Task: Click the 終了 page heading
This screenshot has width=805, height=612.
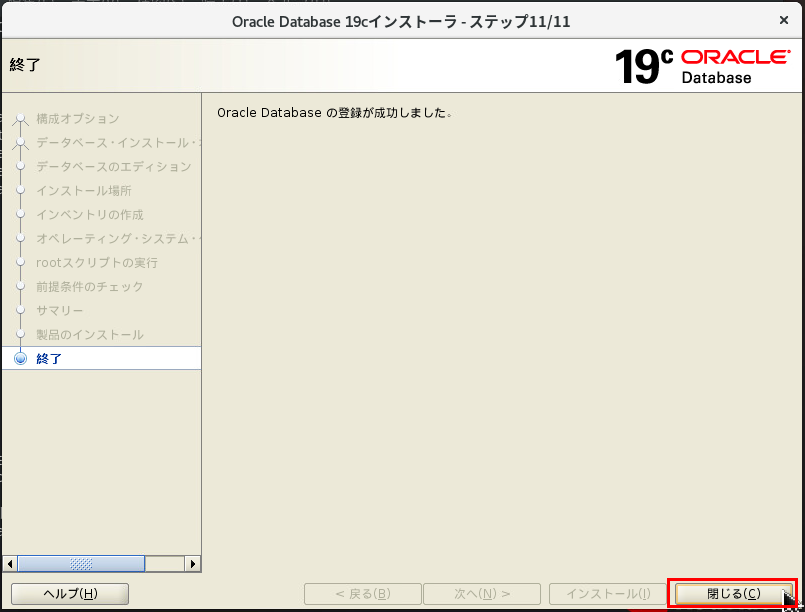Action: point(25,65)
